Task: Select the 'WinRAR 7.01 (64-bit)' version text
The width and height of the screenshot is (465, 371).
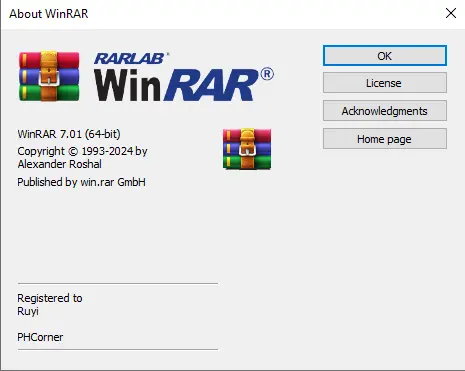Action: coord(69,134)
